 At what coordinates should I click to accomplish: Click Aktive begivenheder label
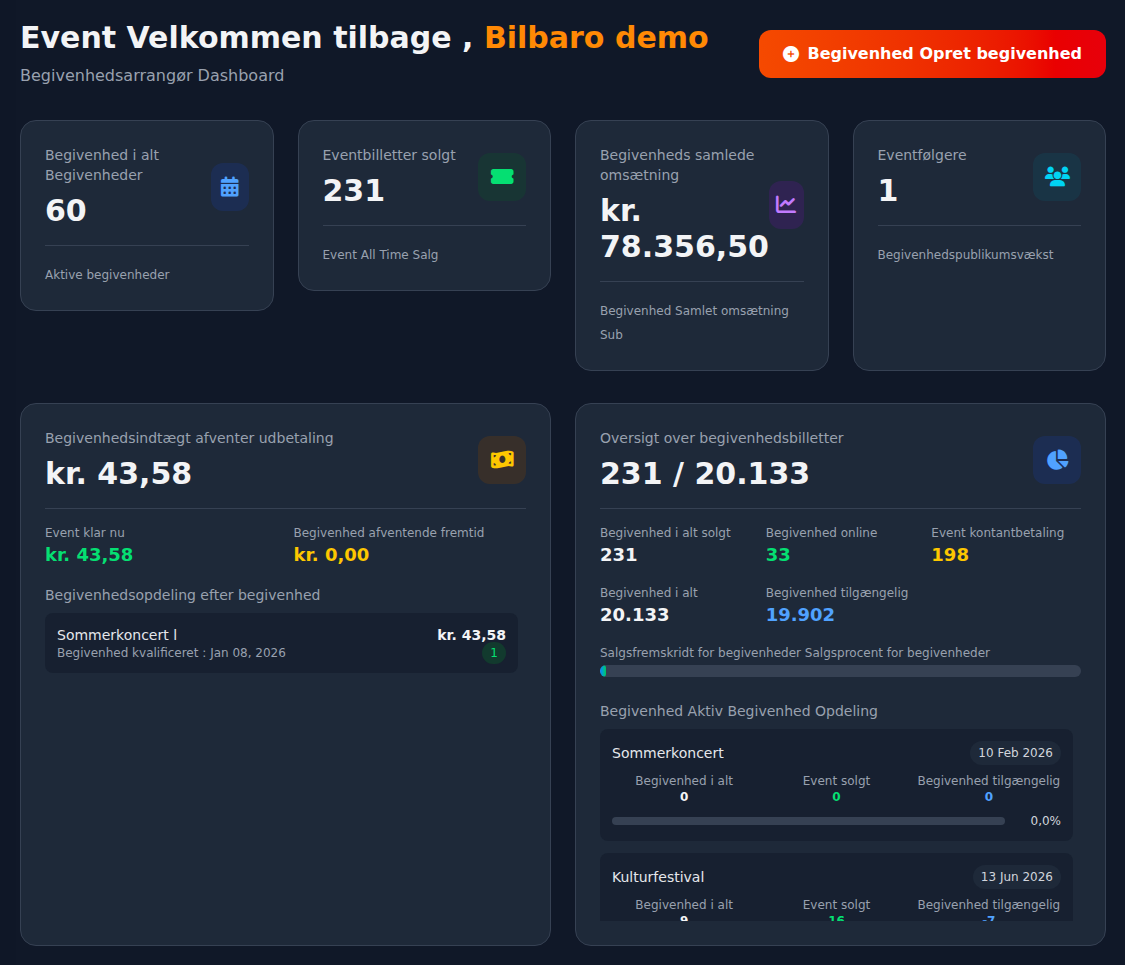(108, 275)
